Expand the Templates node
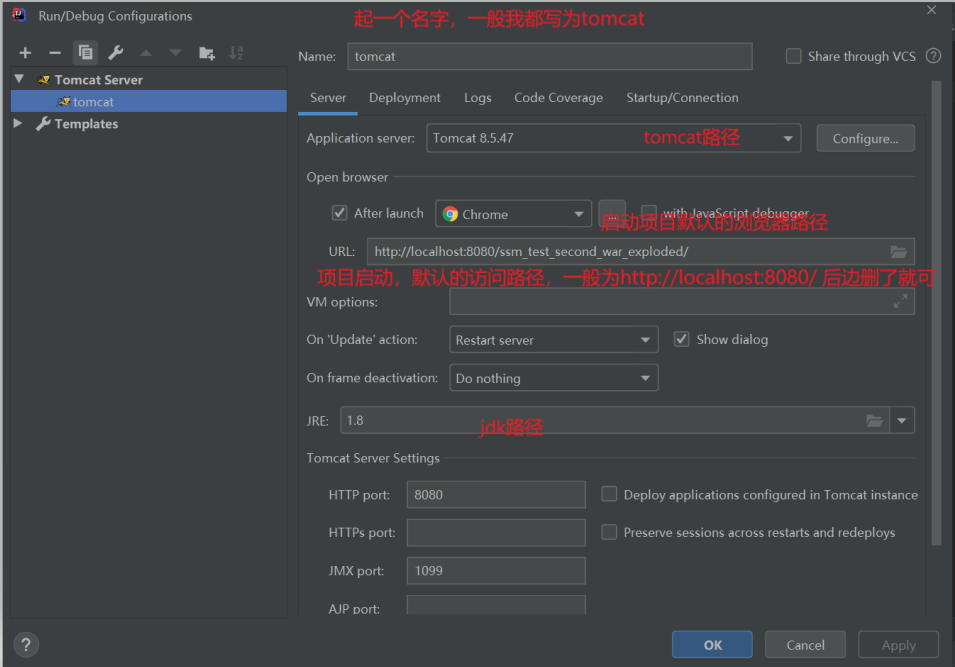This screenshot has height=667, width=955. (x=17, y=123)
